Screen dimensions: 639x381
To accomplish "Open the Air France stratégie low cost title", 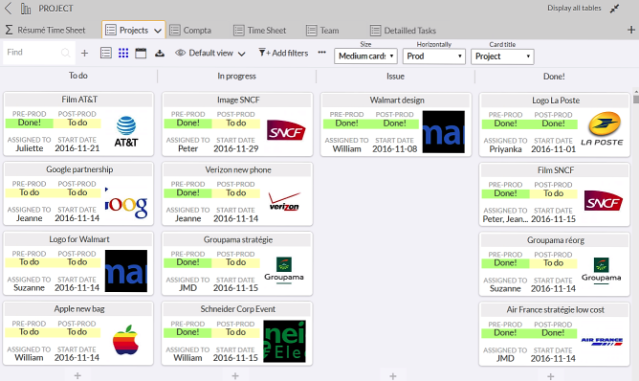I will pyautogui.click(x=555, y=310).
